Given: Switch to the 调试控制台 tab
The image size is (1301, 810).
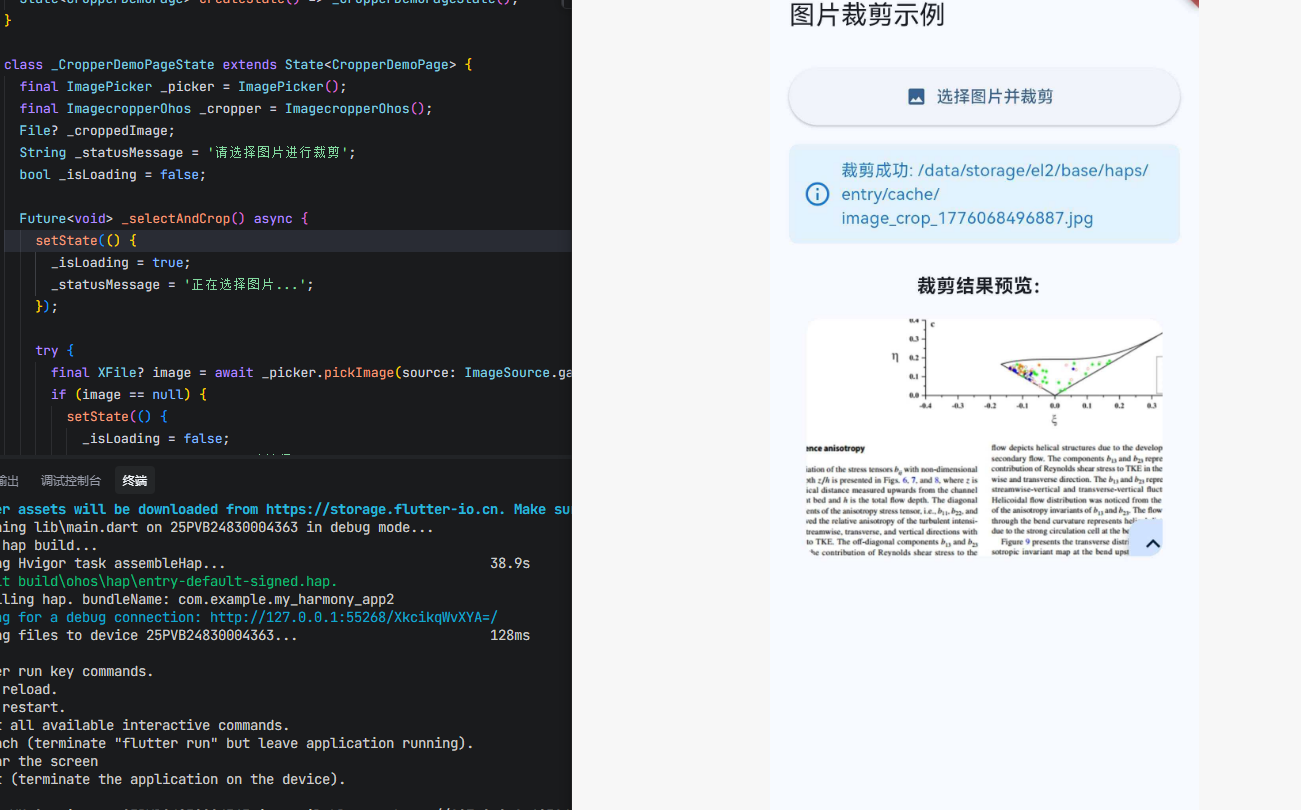Looking at the screenshot, I should 71,481.
